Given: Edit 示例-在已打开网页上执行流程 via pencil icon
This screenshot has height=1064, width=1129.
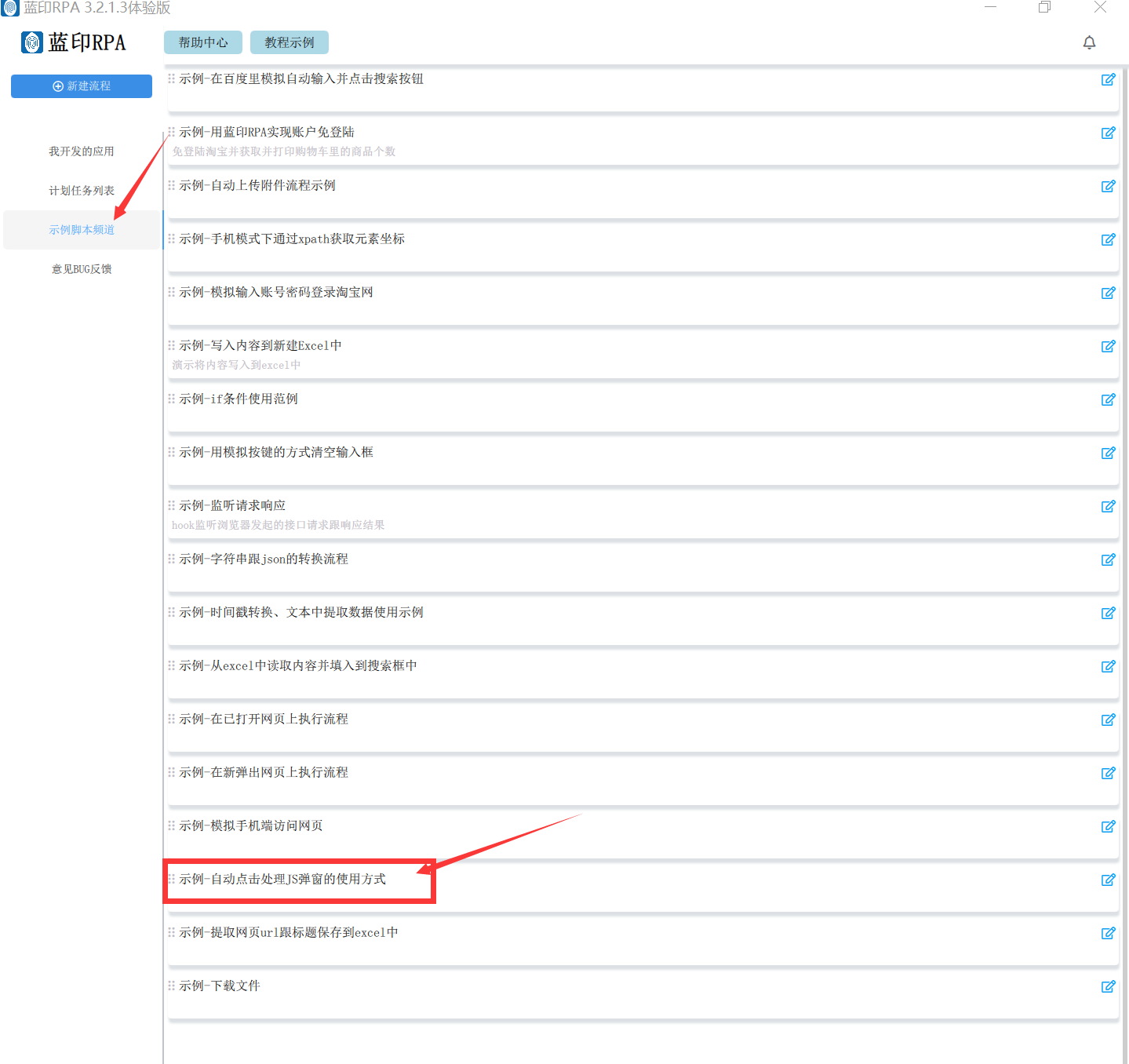Looking at the screenshot, I should tap(1108, 720).
